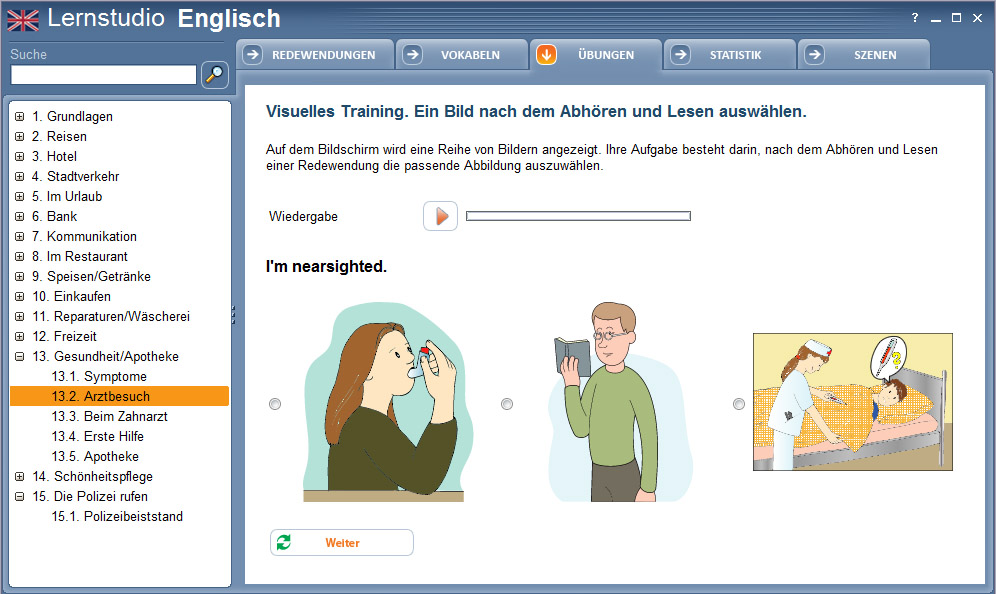Click the arrow icon on the Vokabeln tab
This screenshot has width=996, height=594.
412,55
